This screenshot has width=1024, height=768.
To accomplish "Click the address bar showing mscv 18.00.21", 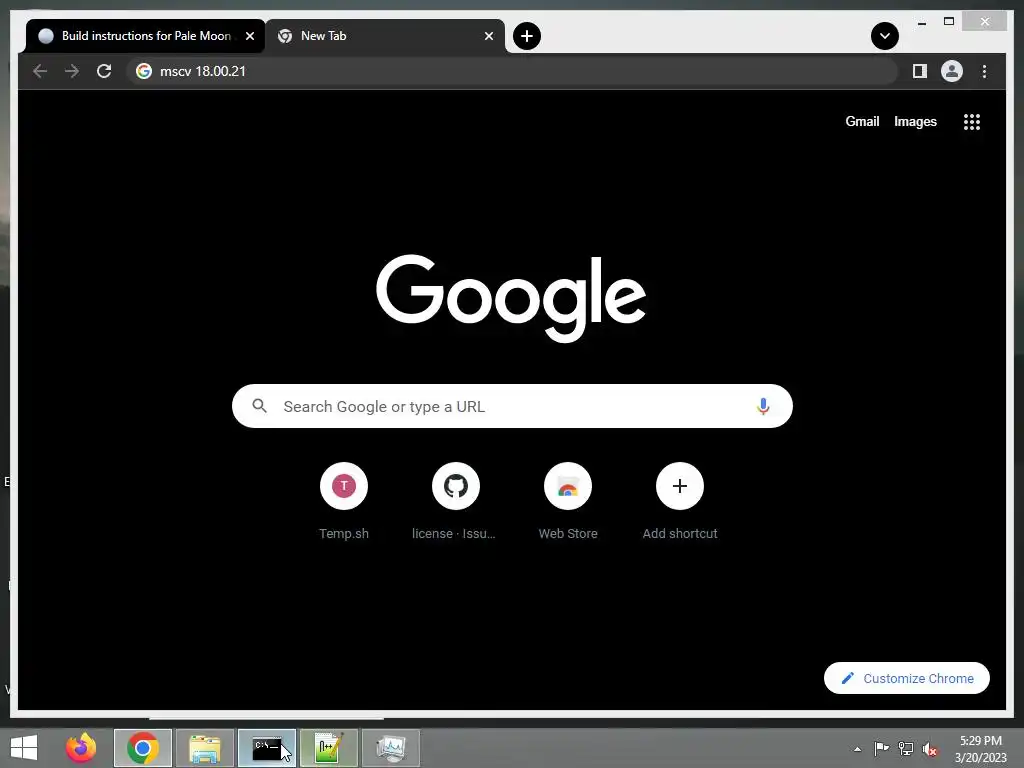I will (512, 71).
